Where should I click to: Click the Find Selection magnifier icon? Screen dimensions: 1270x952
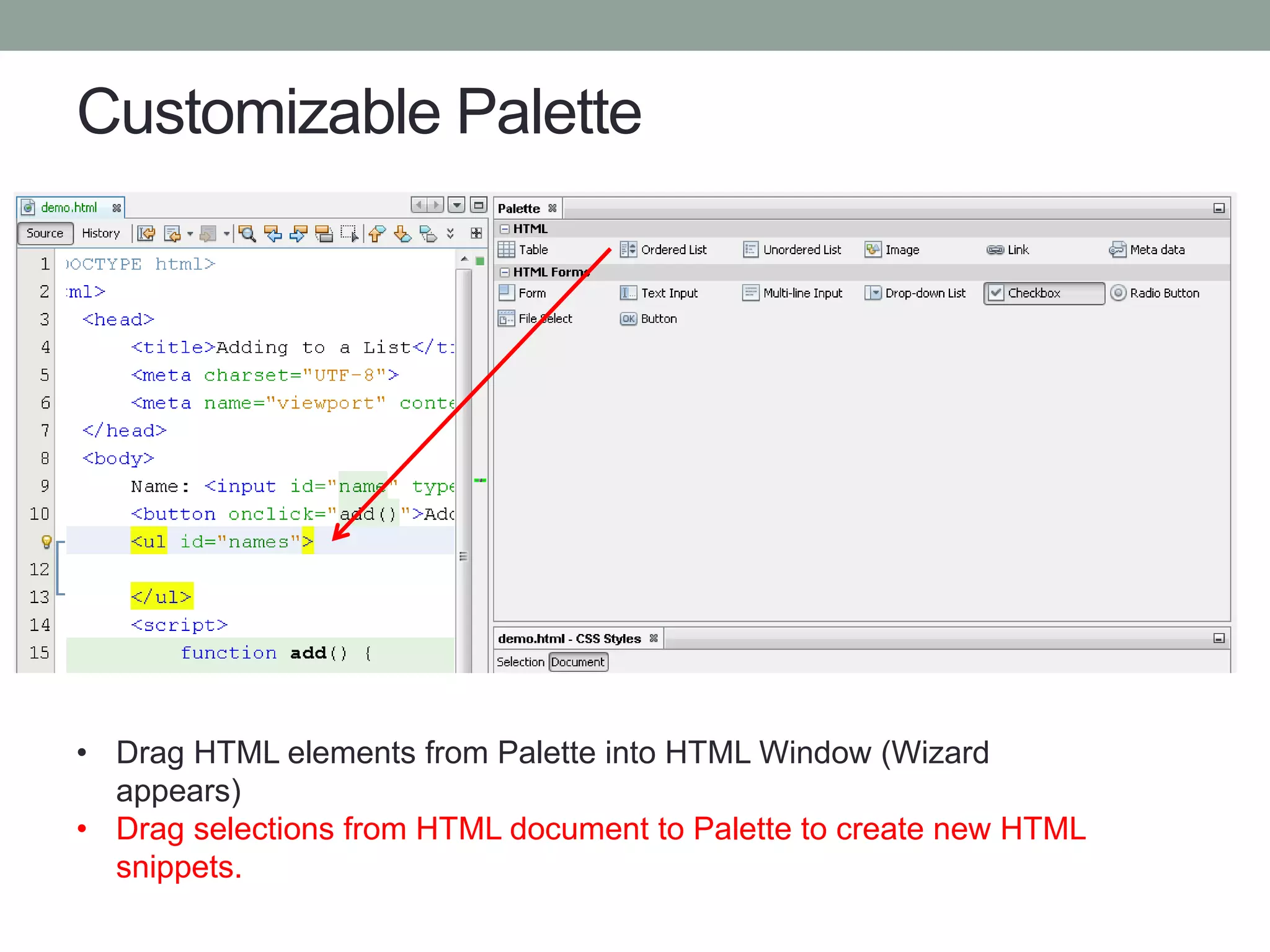tap(247, 234)
